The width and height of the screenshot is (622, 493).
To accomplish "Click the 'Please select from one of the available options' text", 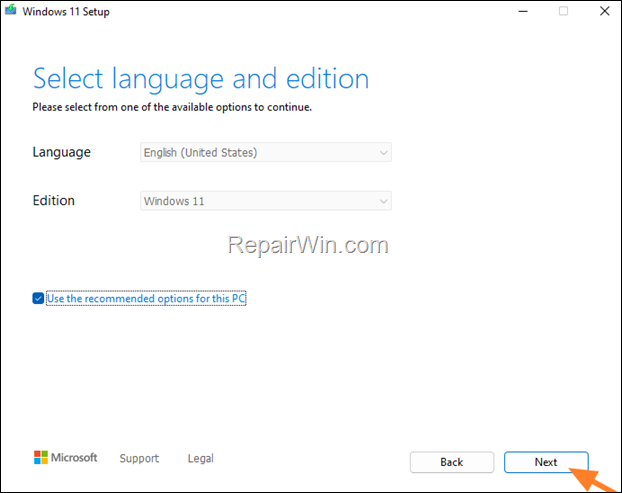I will tap(172, 107).
